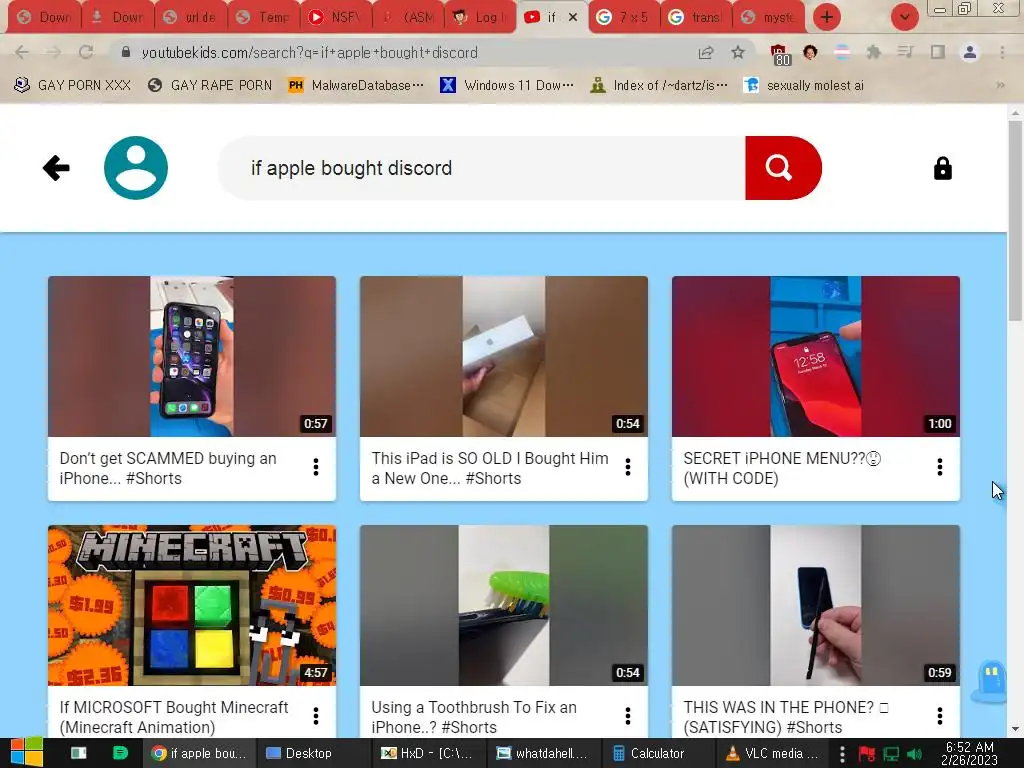
Task: Play the 0:54 iPad box video thumbnail
Action: (504, 356)
